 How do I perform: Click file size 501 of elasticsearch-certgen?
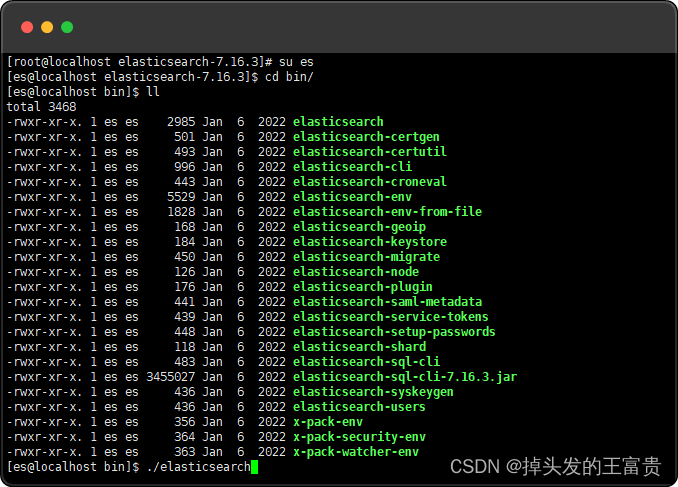(185, 137)
